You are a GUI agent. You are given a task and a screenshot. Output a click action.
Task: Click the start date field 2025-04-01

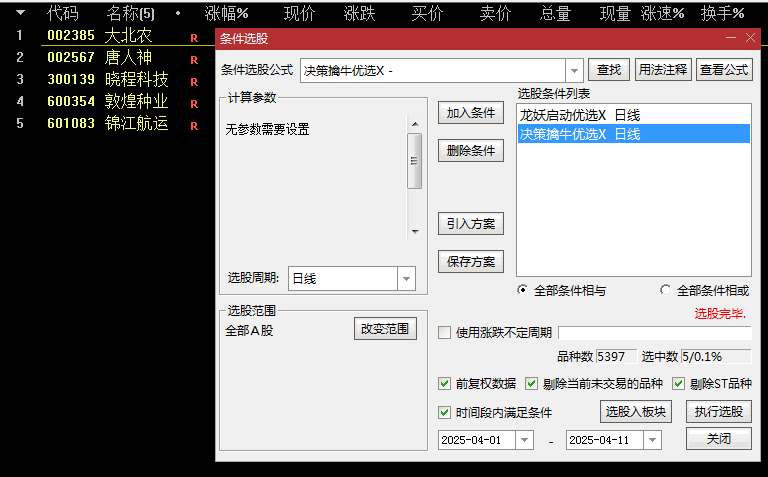pyautogui.click(x=477, y=440)
